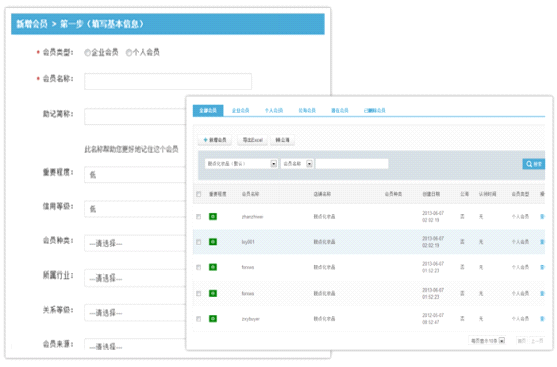
Task: Open member name zxybuyer
Action: tap(250, 319)
